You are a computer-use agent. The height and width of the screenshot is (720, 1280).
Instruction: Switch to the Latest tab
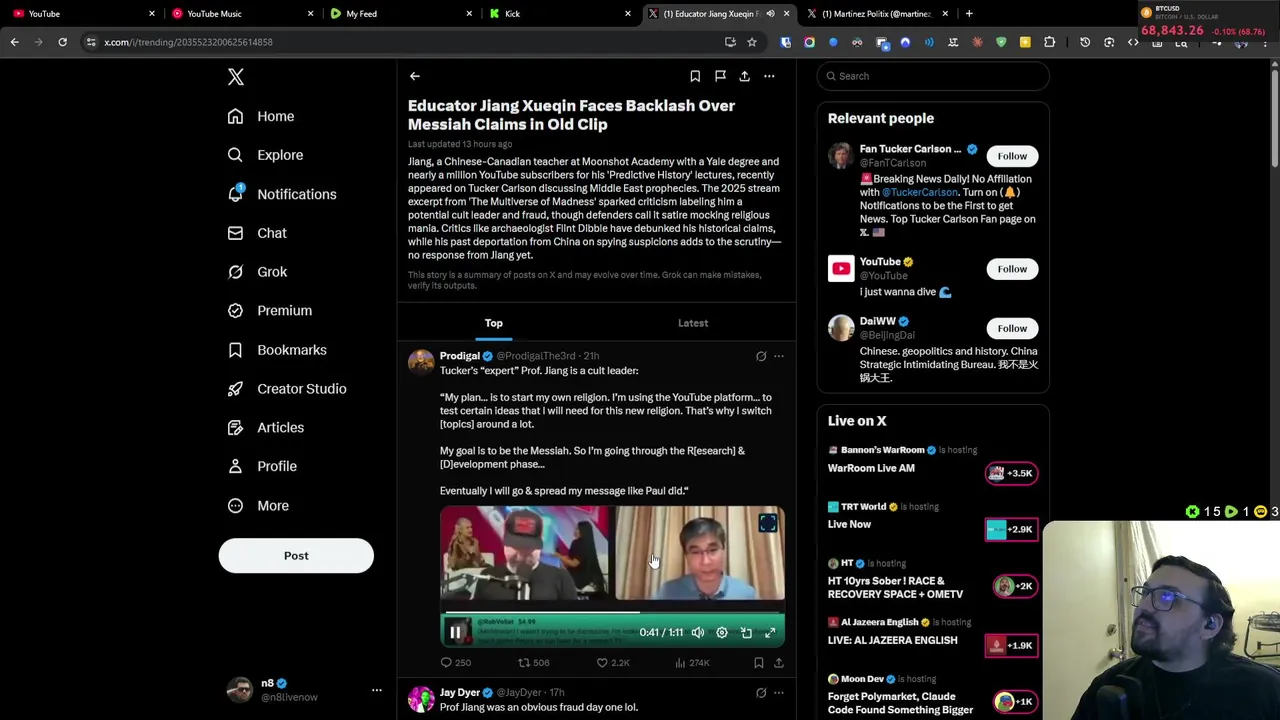[x=693, y=323]
